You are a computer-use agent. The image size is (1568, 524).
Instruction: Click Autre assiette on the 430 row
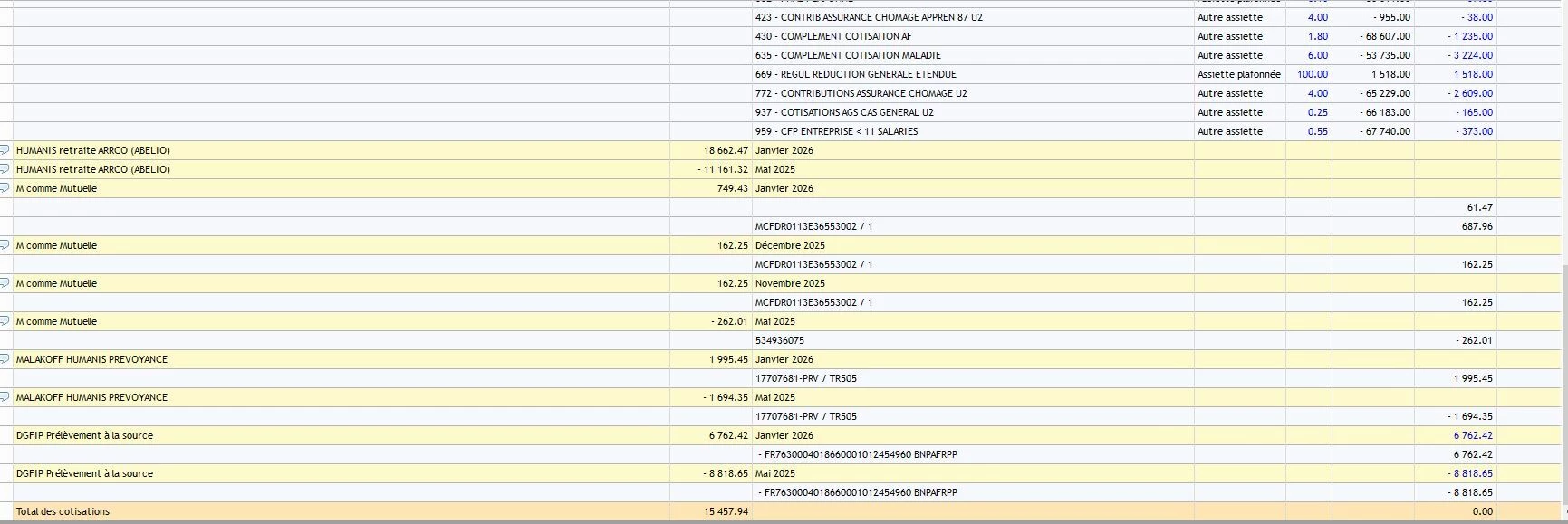tap(1230, 36)
